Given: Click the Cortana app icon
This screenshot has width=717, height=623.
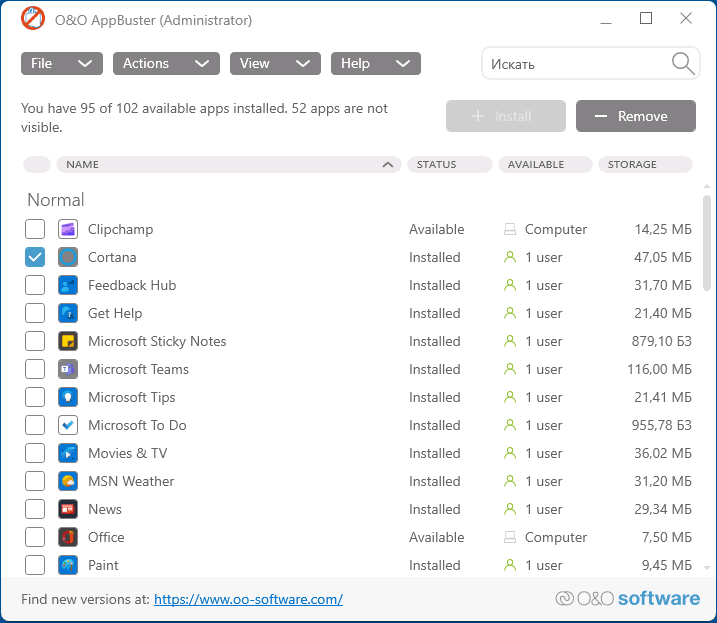Looking at the screenshot, I should click(x=68, y=257).
